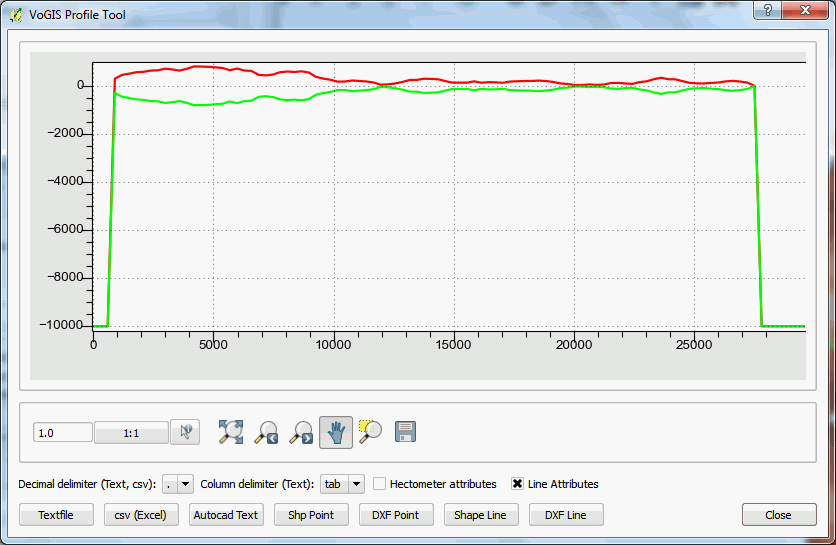
Task: Export profile to csv (Excel)
Action: (x=141, y=515)
